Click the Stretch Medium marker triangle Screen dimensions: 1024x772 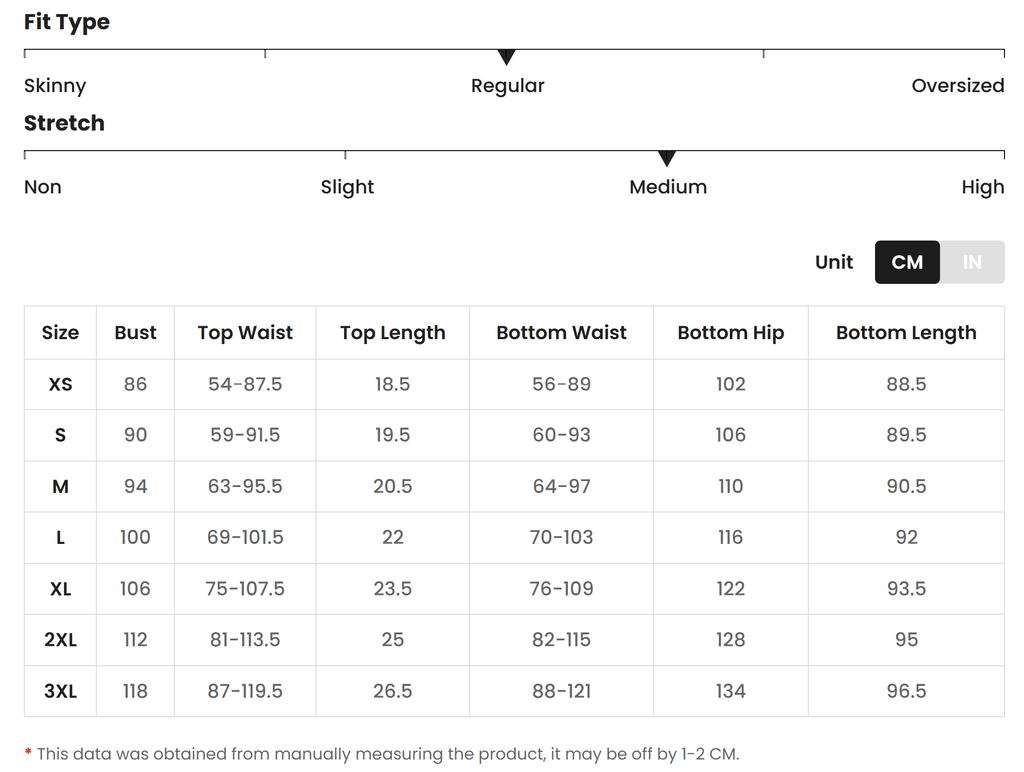tap(666, 158)
